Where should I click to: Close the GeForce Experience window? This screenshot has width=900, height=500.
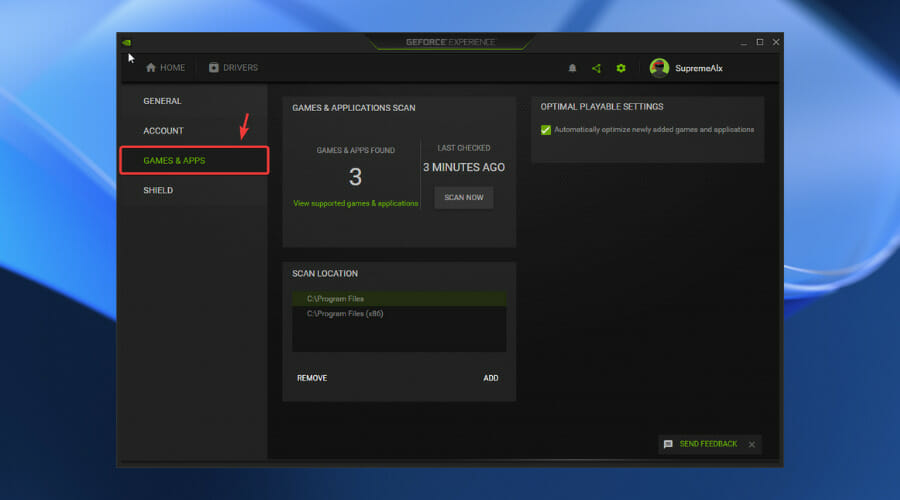(776, 42)
